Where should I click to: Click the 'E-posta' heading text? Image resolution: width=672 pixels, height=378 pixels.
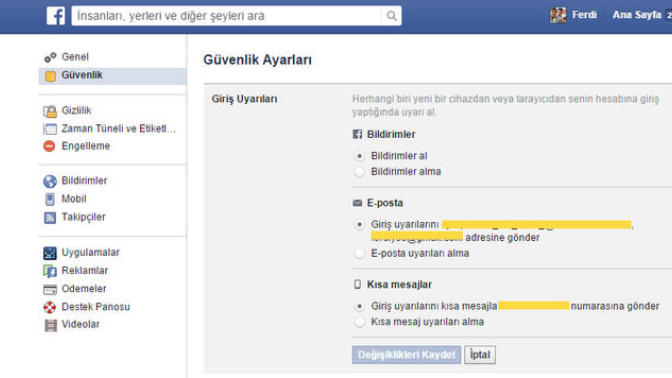click(385, 203)
